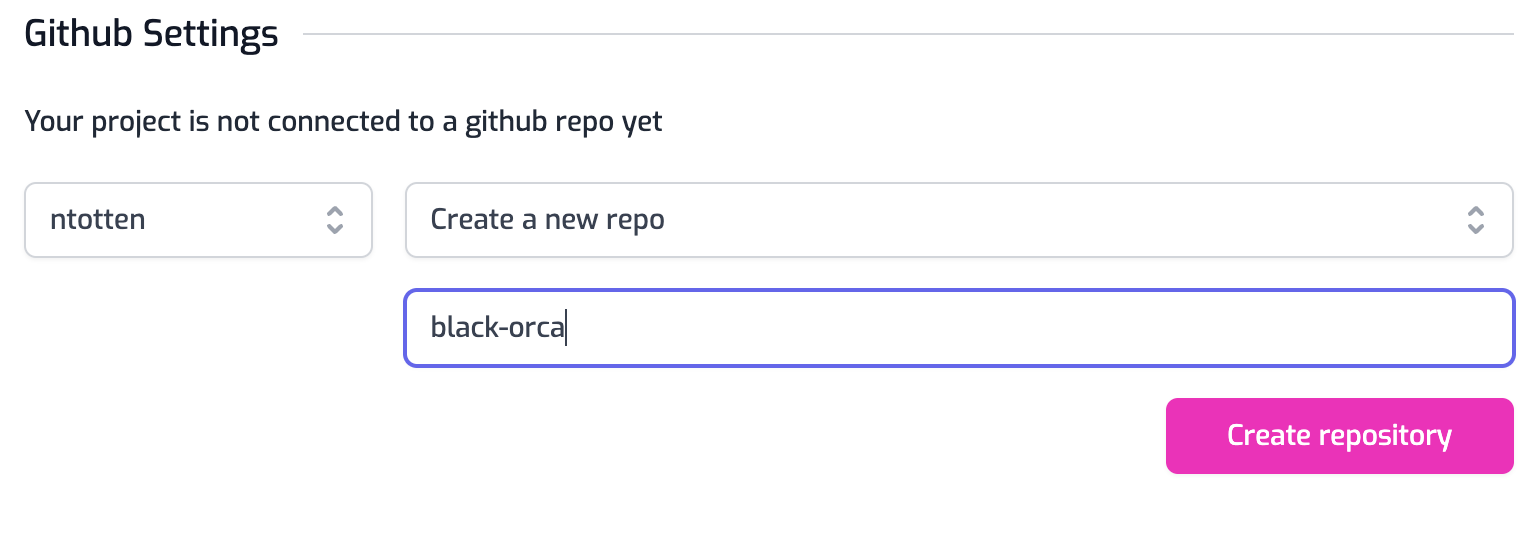This screenshot has width=1538, height=558.
Task: Place cursor after 'black-orca' text
Action: [x=567, y=328]
